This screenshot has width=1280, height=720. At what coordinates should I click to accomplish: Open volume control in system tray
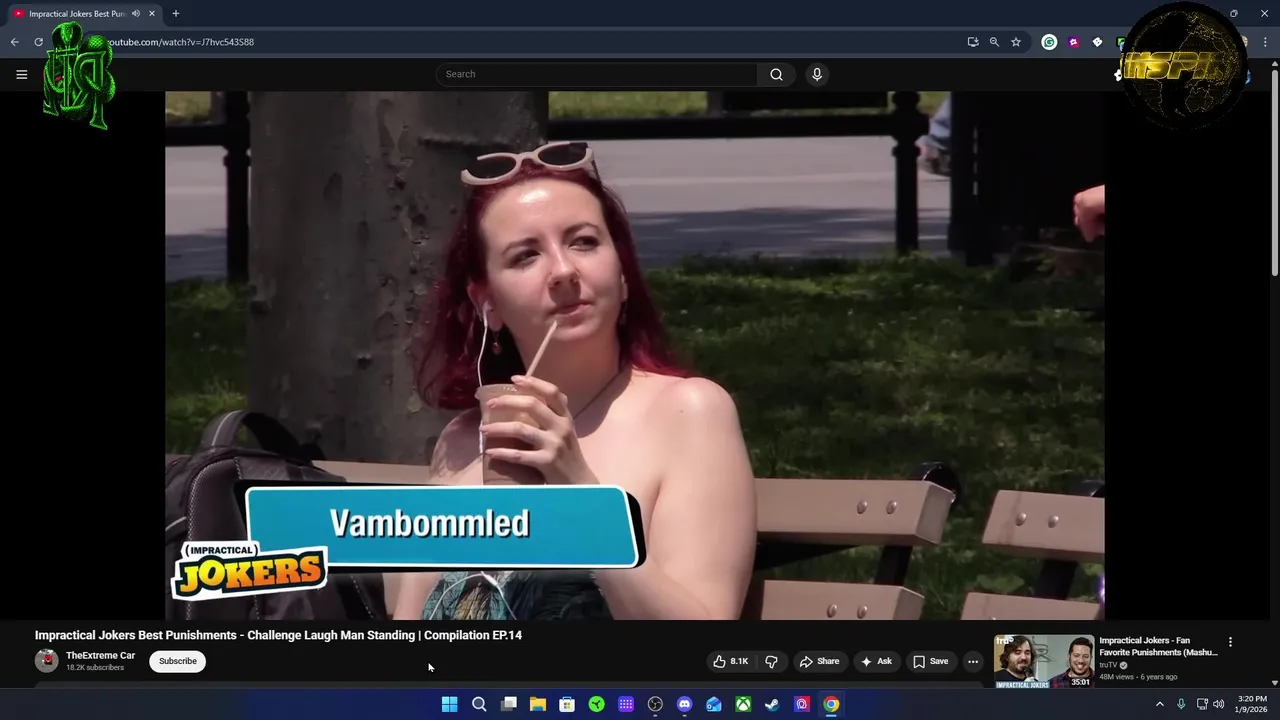tap(1218, 704)
